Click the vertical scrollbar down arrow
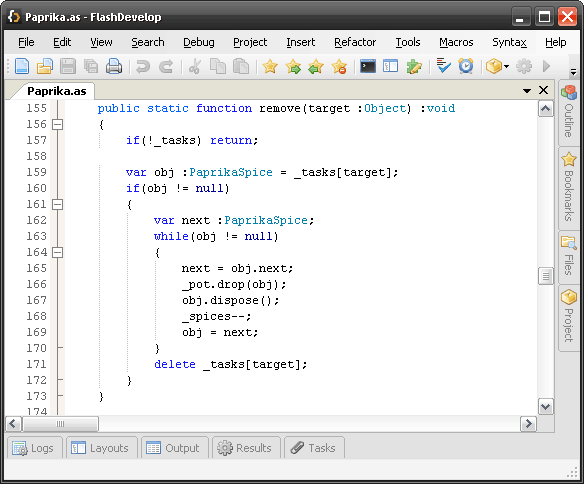The width and height of the screenshot is (584, 484). point(546,406)
